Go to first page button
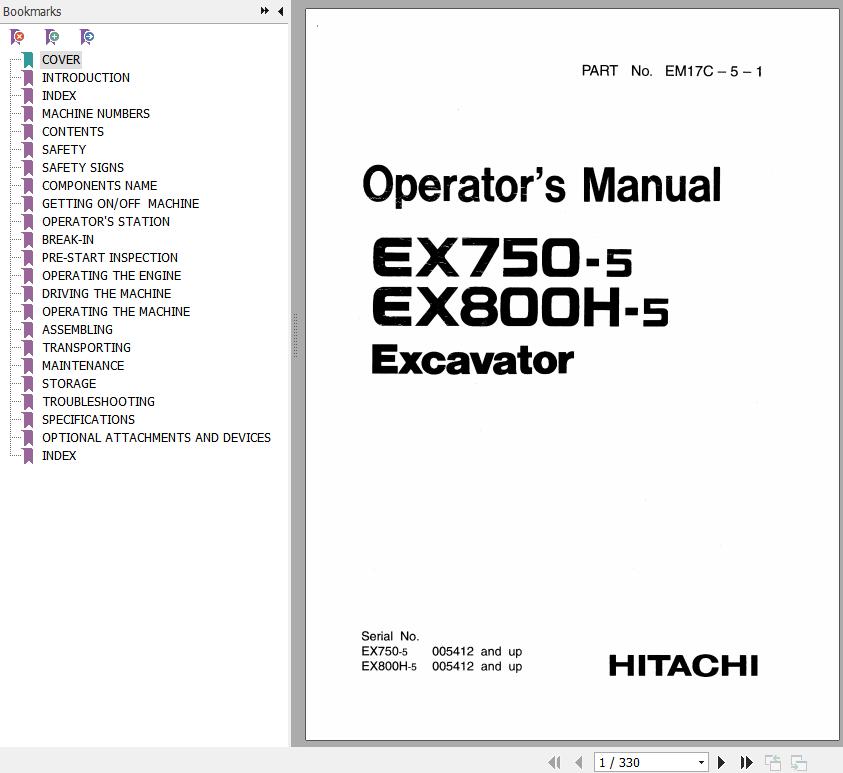The width and height of the screenshot is (843, 773). tap(554, 762)
